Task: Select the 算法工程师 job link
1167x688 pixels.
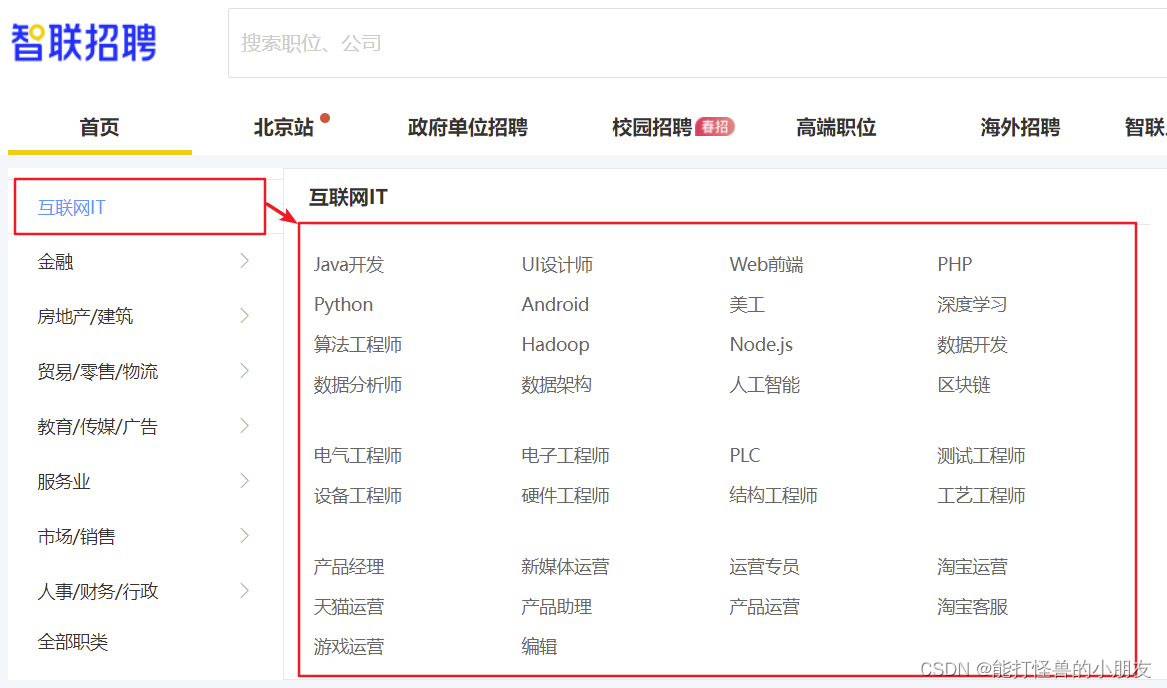Action: coord(357,345)
